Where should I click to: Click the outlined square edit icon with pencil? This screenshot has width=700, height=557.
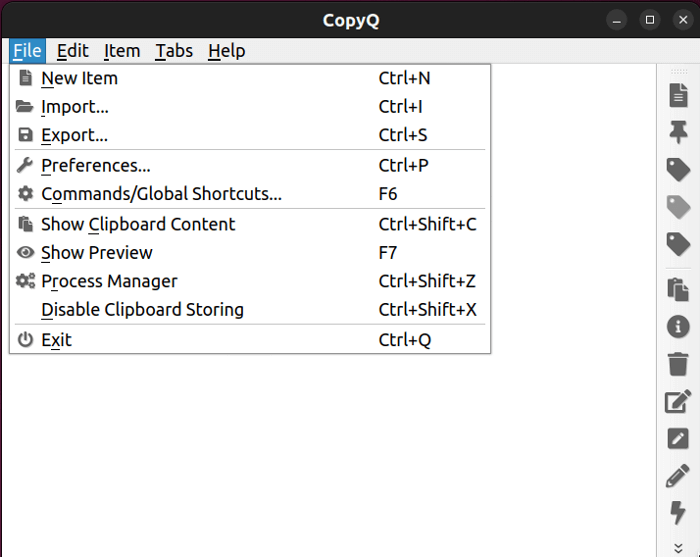(x=678, y=401)
